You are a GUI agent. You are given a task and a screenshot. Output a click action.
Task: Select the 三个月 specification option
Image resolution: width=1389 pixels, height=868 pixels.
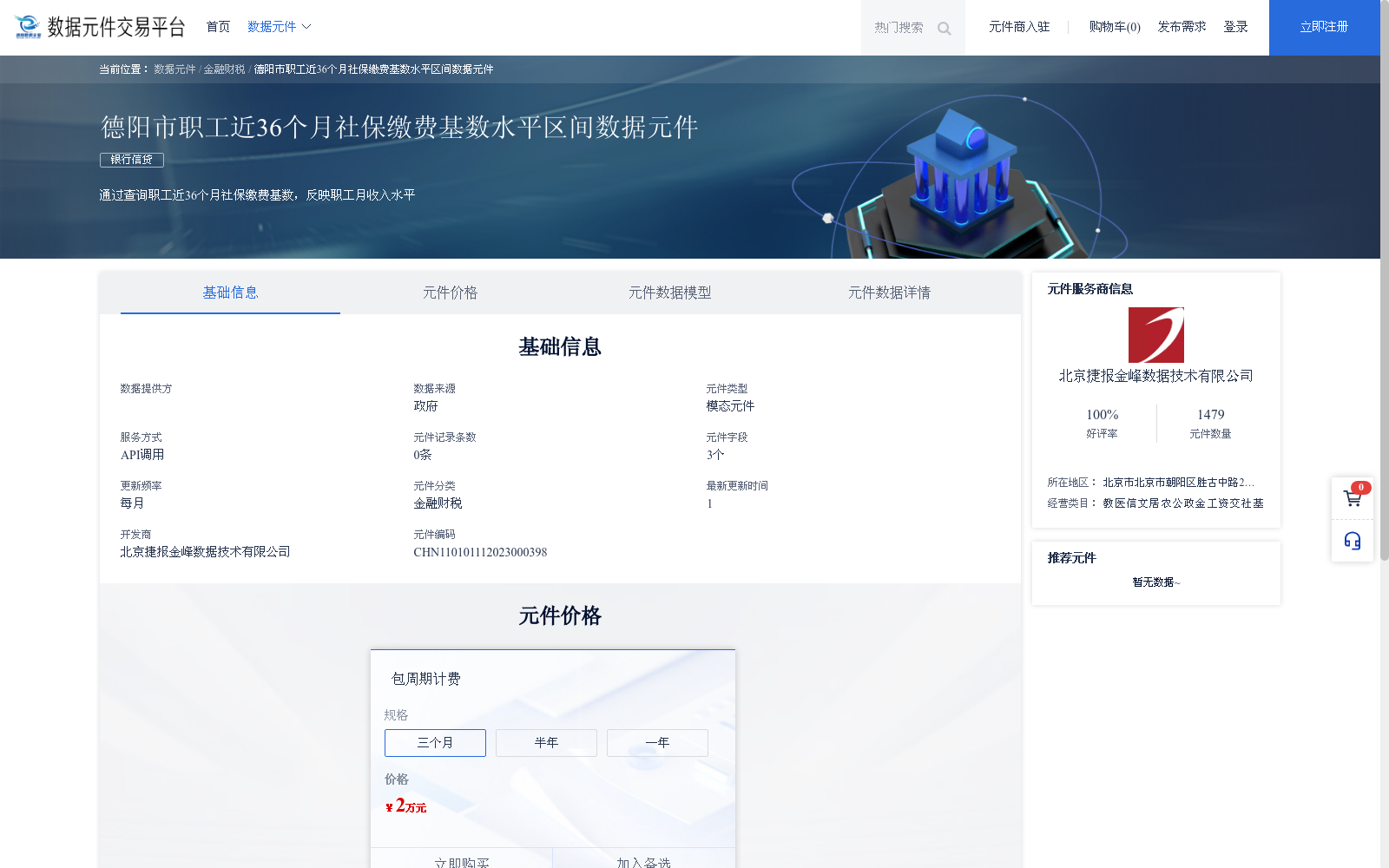(435, 743)
